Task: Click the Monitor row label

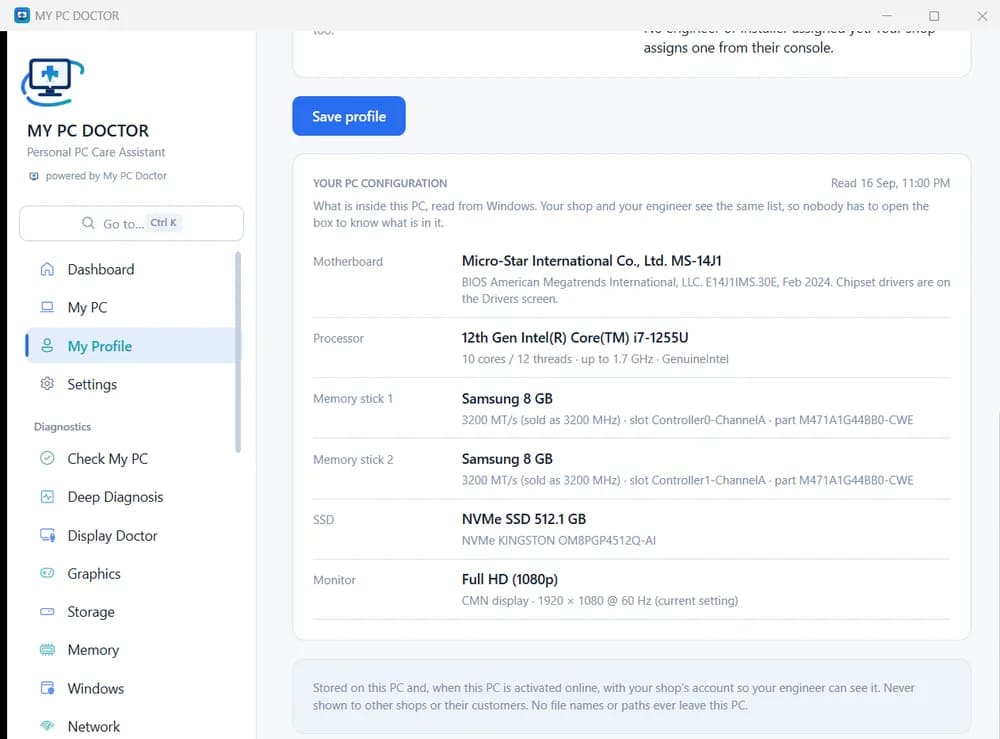Action: (x=334, y=580)
